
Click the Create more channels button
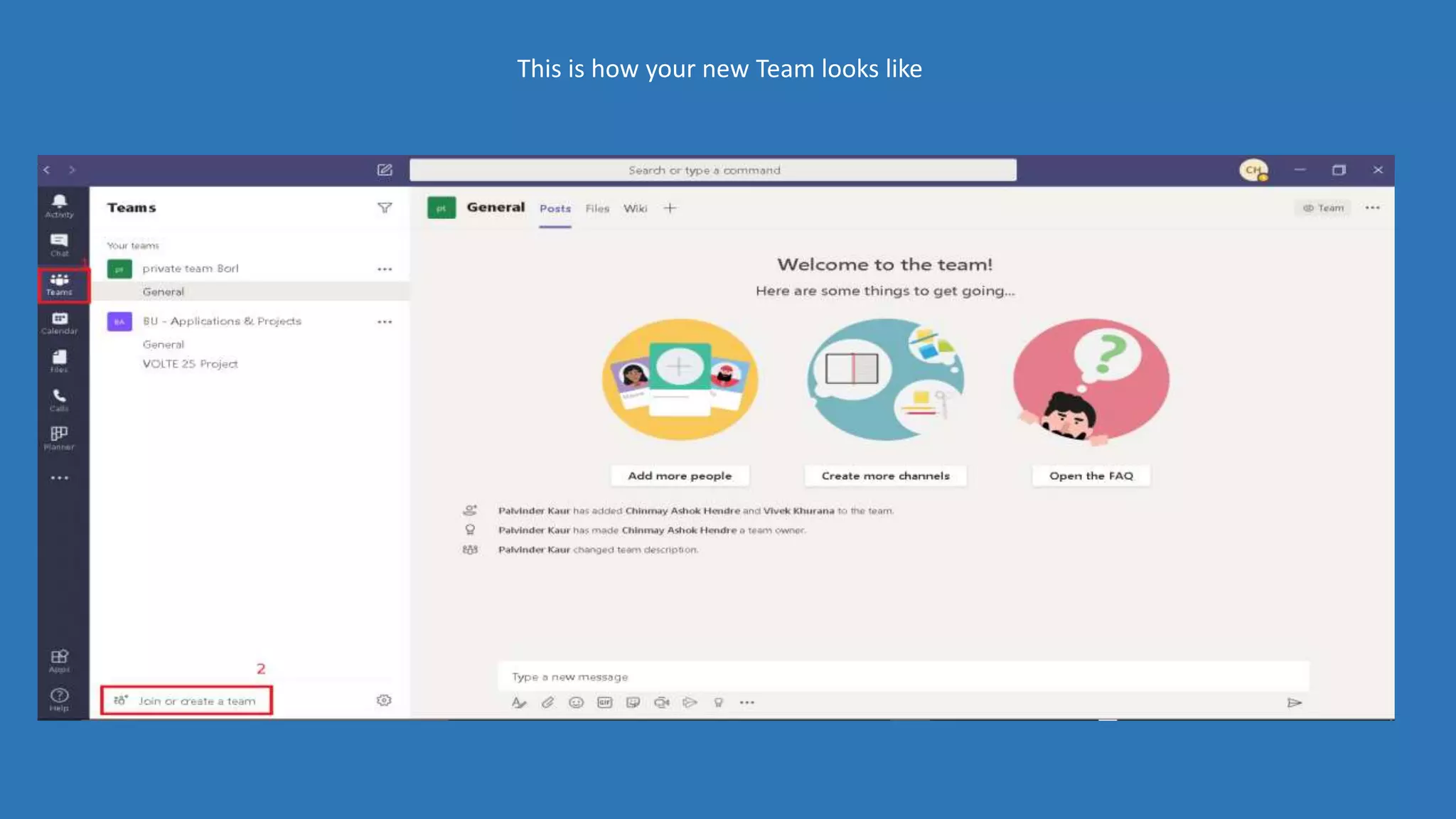click(885, 476)
